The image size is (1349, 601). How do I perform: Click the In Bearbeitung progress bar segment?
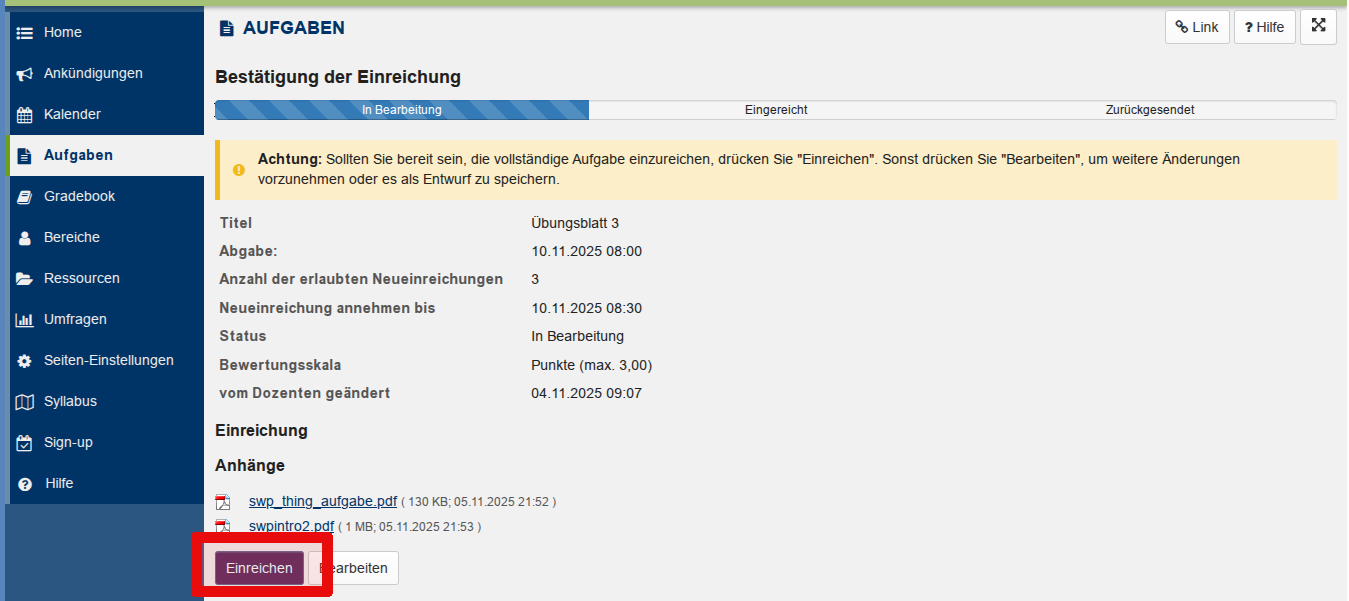pyautogui.click(x=401, y=110)
